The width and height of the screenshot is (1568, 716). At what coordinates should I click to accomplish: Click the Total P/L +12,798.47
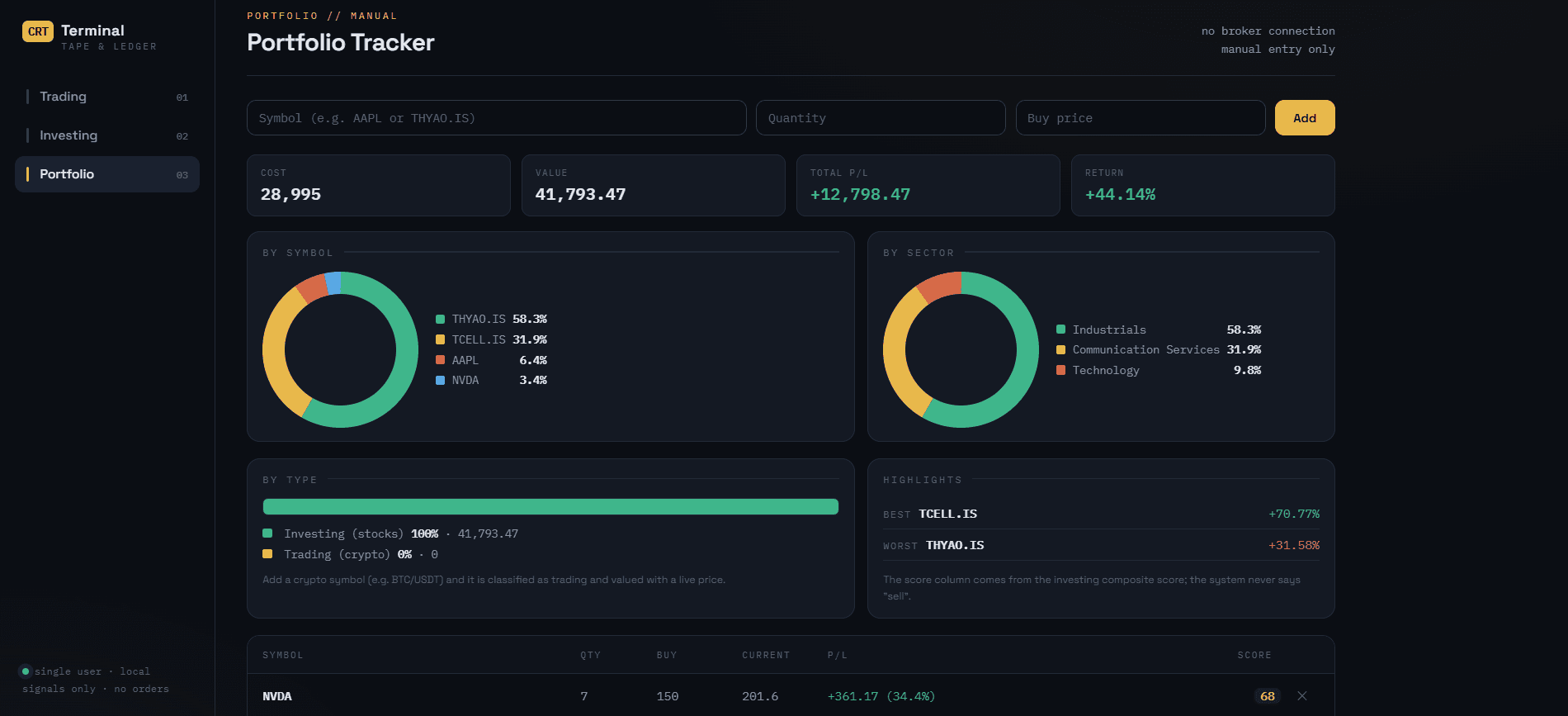(860, 195)
